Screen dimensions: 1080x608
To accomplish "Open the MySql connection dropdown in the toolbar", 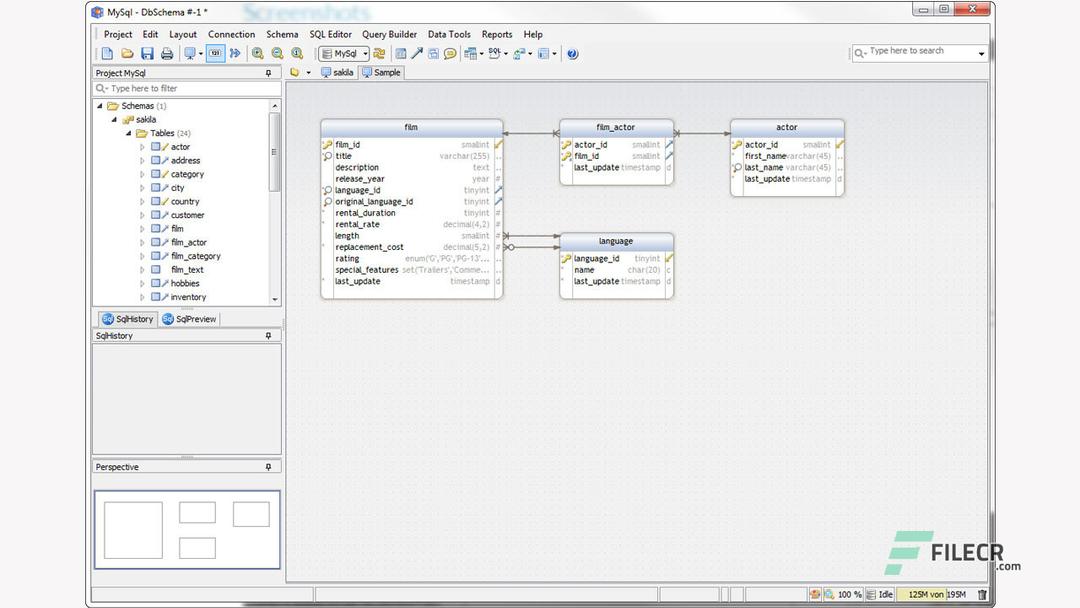I will 365,54.
